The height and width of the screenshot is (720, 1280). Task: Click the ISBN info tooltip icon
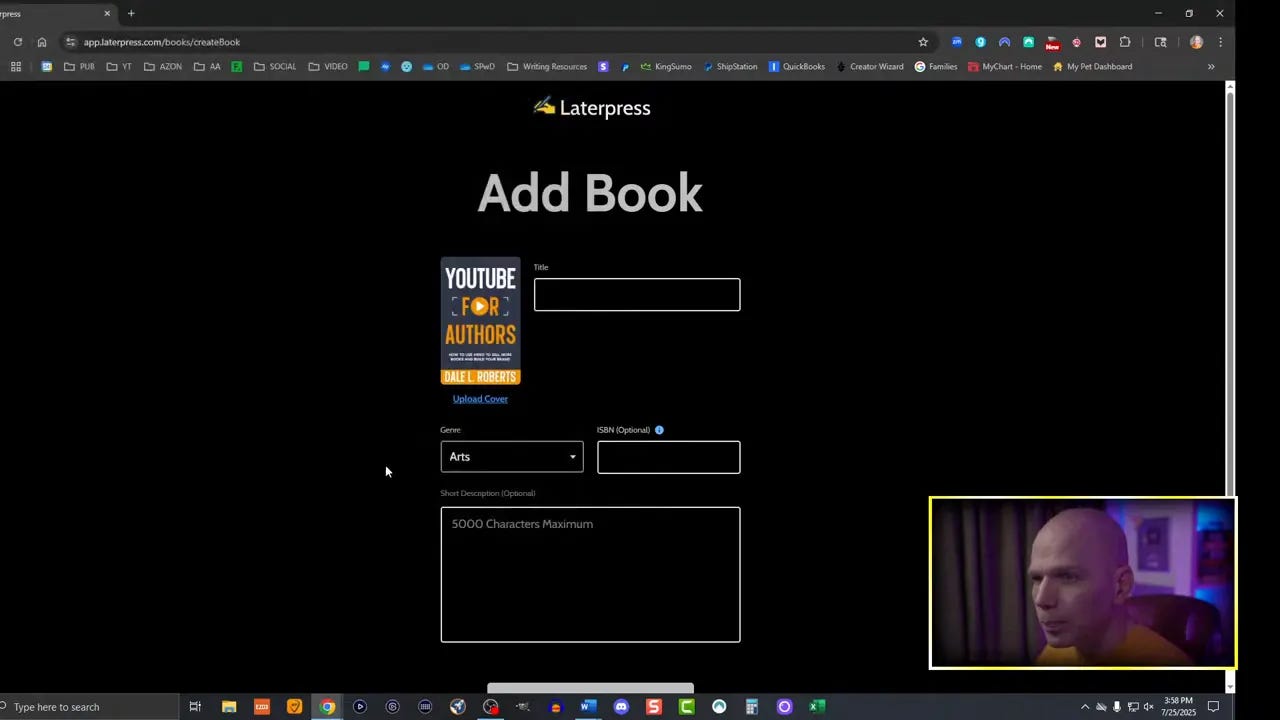pyautogui.click(x=659, y=429)
